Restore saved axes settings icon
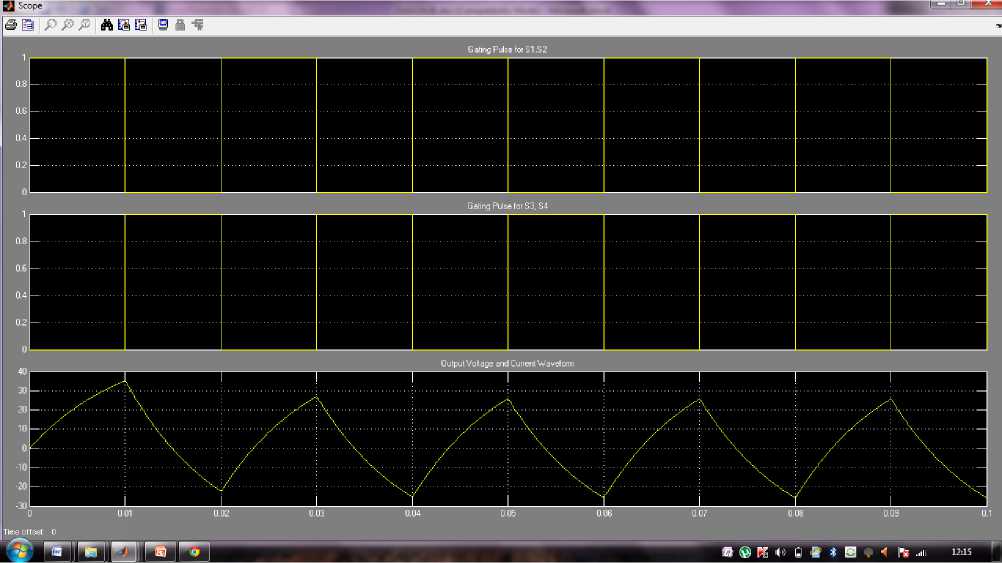 pyautogui.click(x=140, y=24)
